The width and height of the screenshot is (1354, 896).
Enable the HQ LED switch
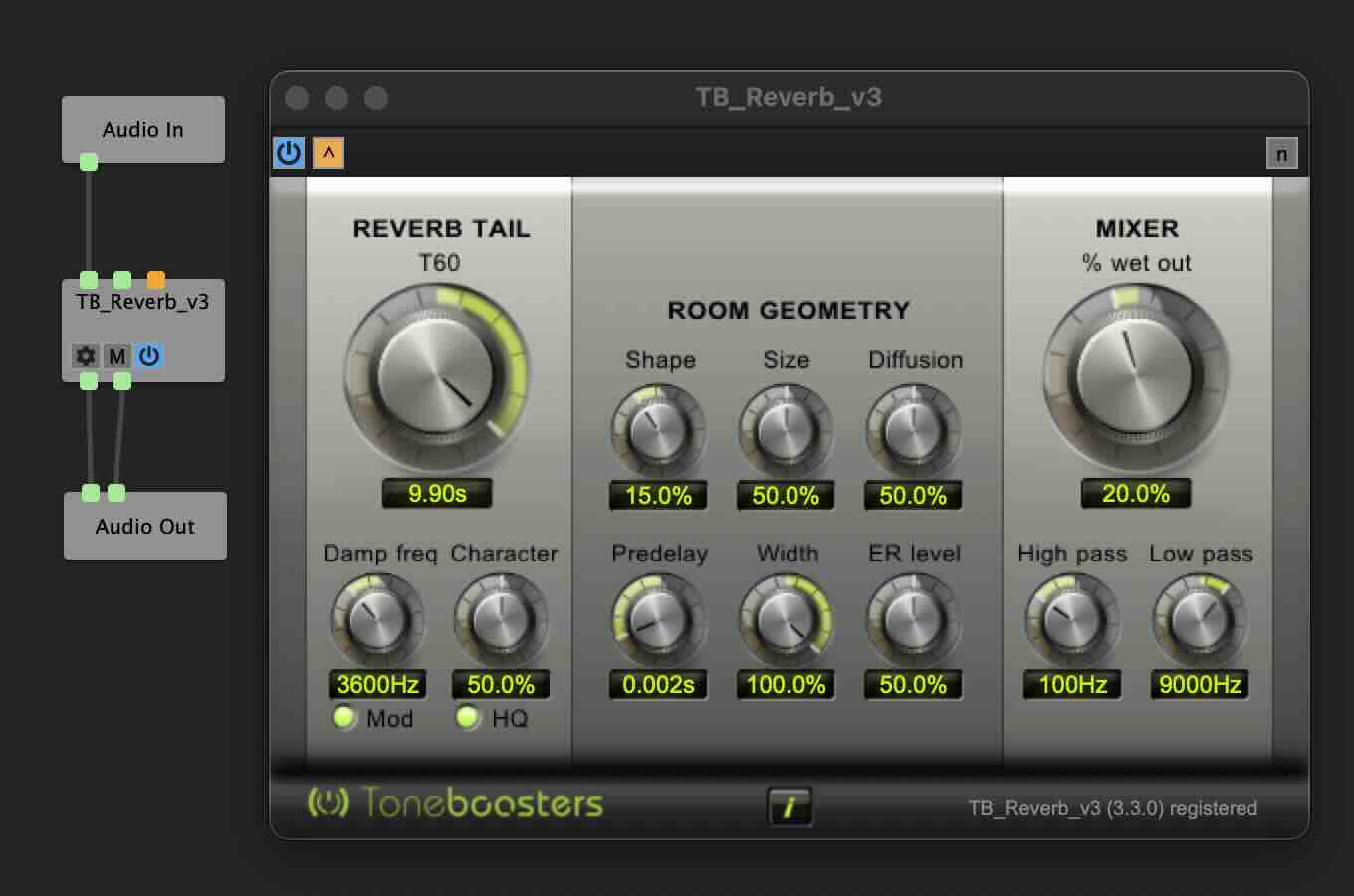[x=467, y=717]
